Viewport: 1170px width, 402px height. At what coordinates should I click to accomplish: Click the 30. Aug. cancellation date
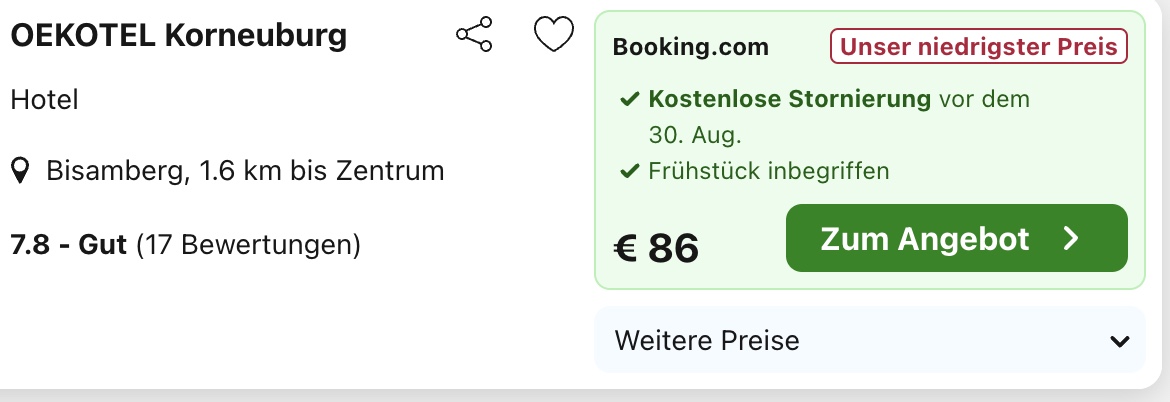(695, 135)
